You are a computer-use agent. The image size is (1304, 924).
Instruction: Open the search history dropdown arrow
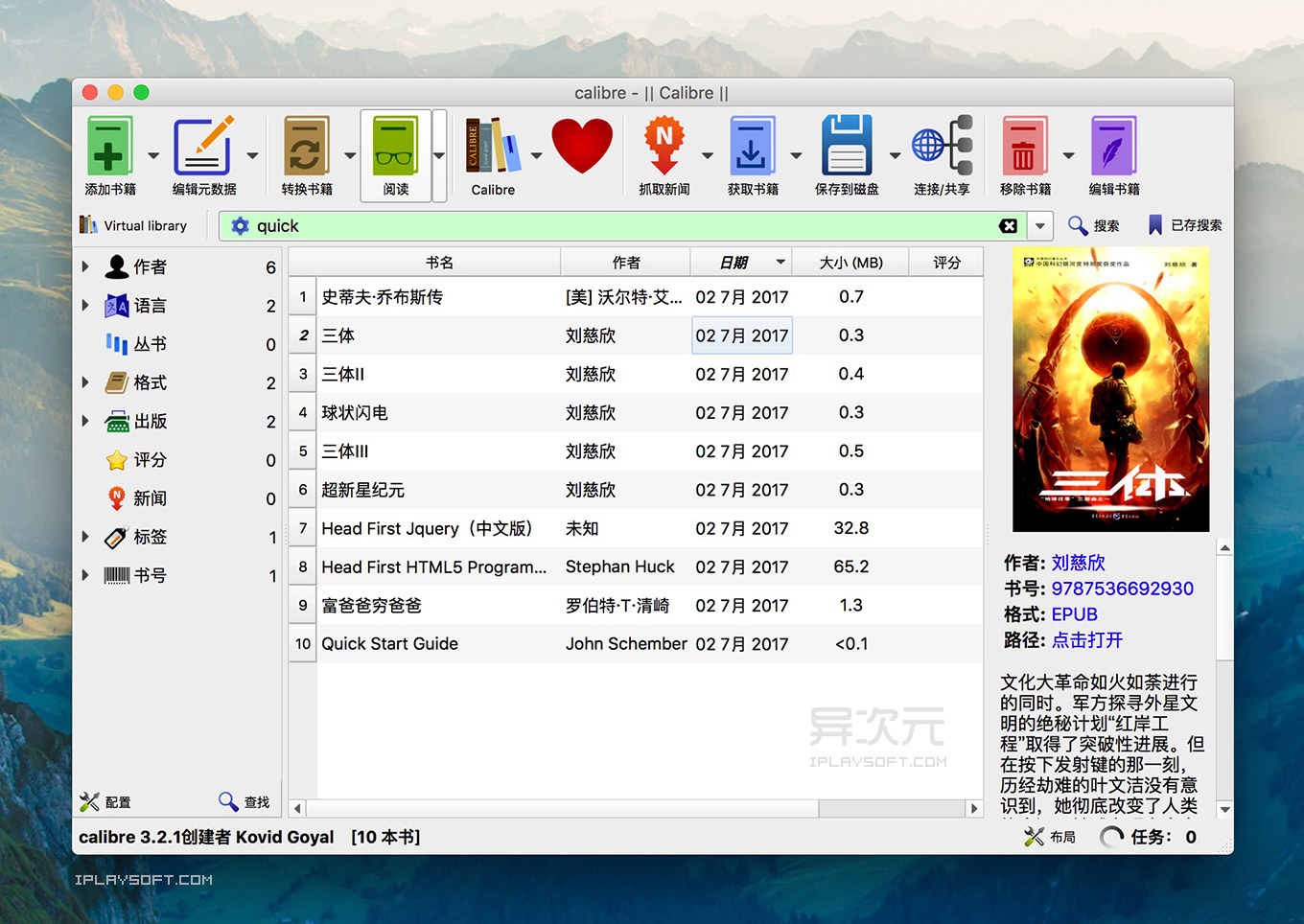coord(1040,226)
